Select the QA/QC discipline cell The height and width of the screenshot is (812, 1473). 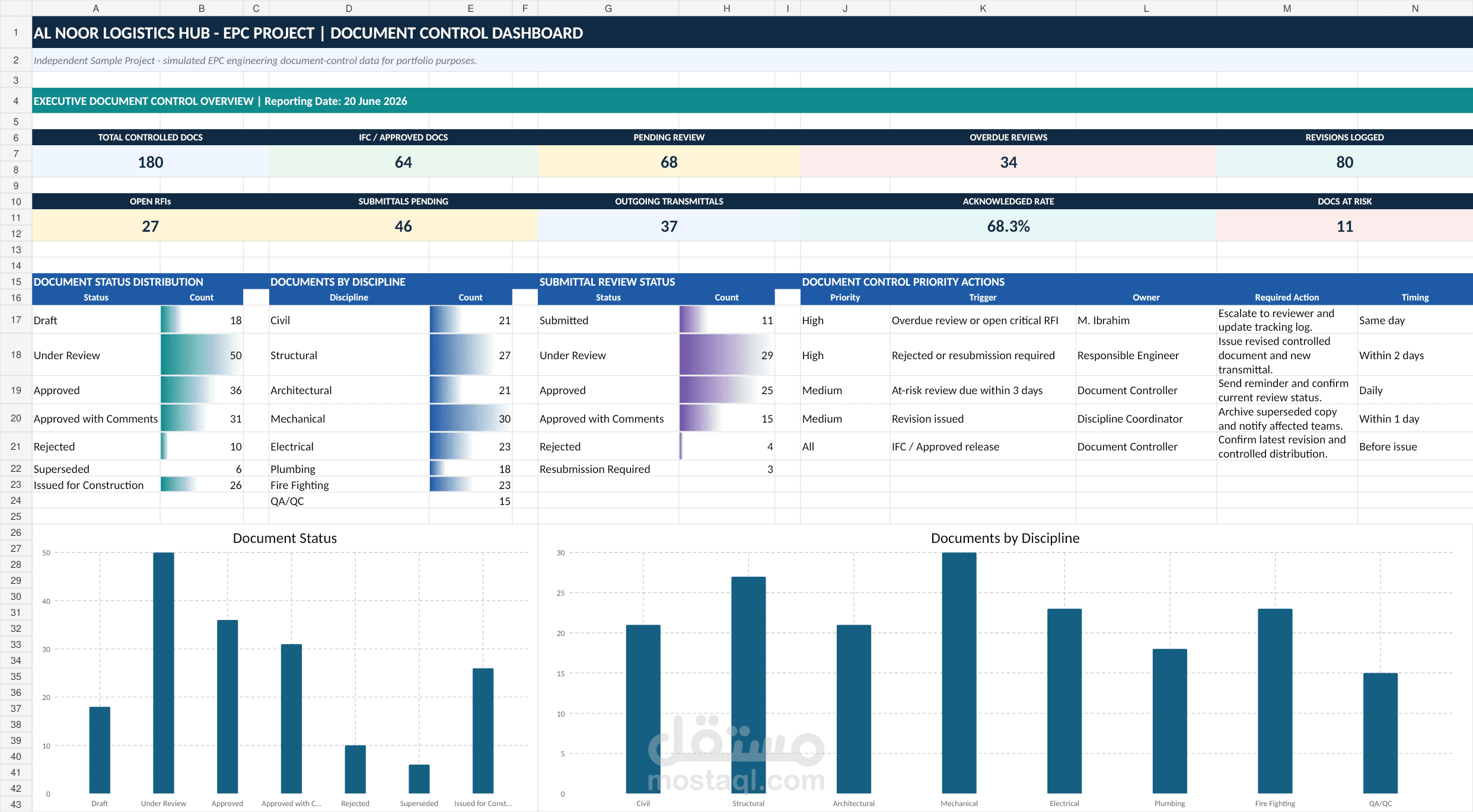pyautogui.click(x=349, y=501)
